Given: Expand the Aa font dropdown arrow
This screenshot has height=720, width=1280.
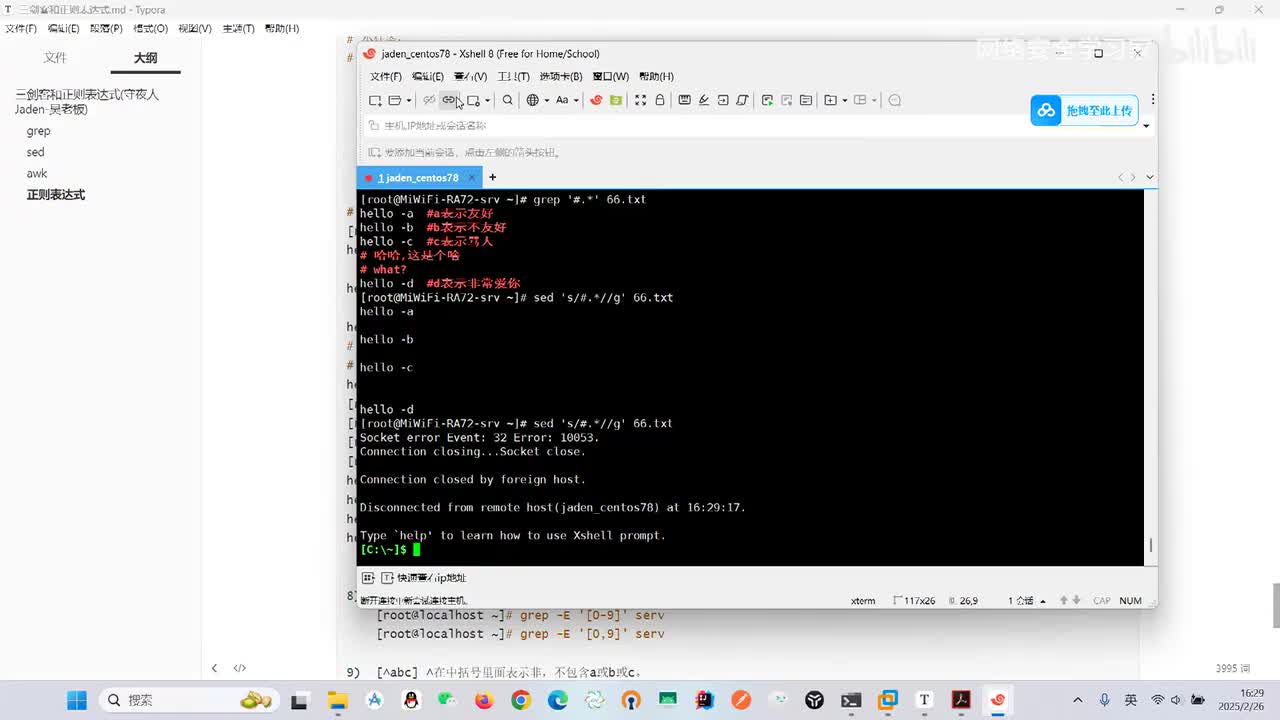Looking at the screenshot, I should [x=576, y=100].
